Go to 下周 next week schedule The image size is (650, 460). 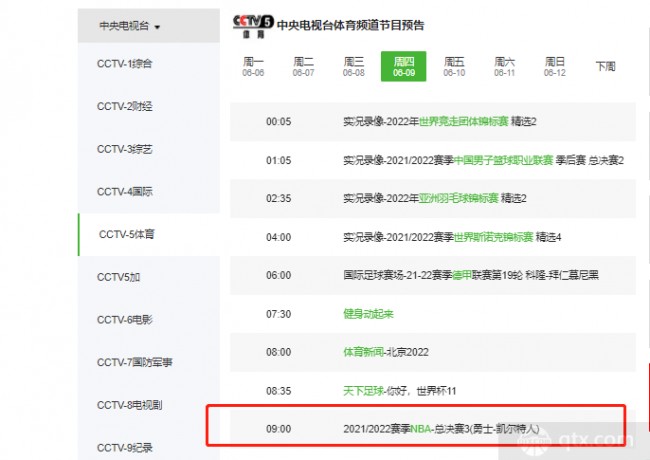(x=605, y=66)
